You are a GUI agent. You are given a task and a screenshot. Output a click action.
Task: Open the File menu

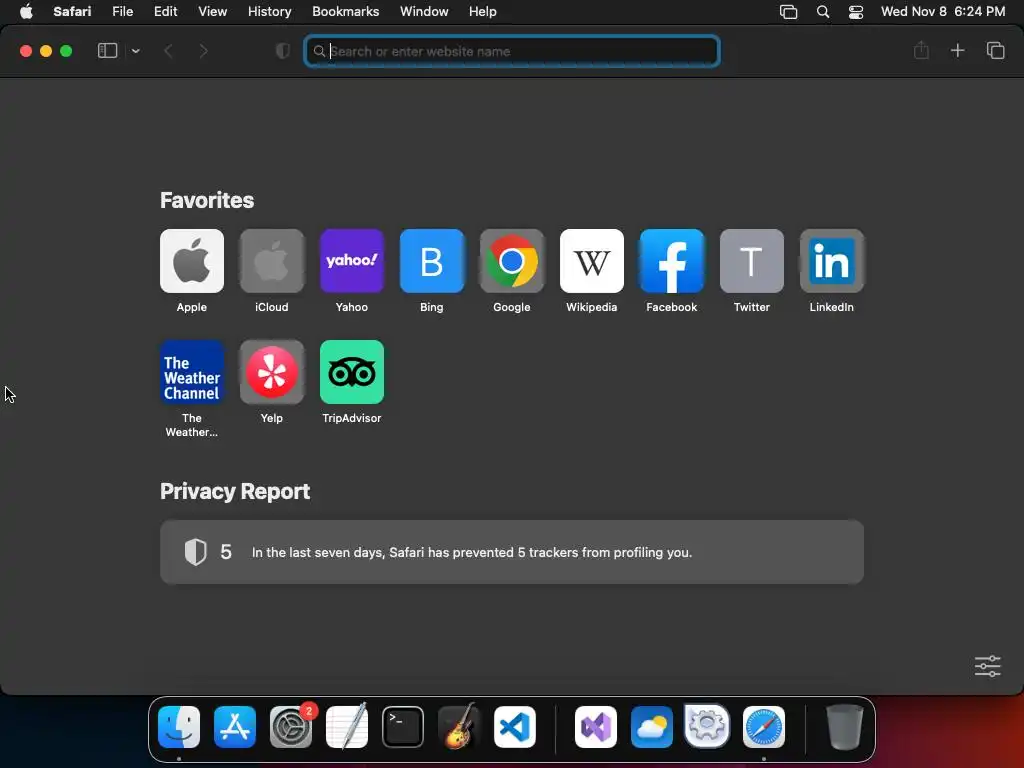(x=122, y=12)
